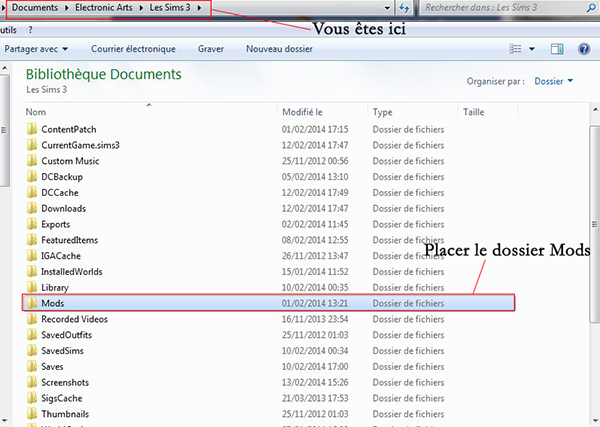Toggle the preview pane
Image resolution: width=600 pixels, height=427 pixels.
click(x=557, y=48)
